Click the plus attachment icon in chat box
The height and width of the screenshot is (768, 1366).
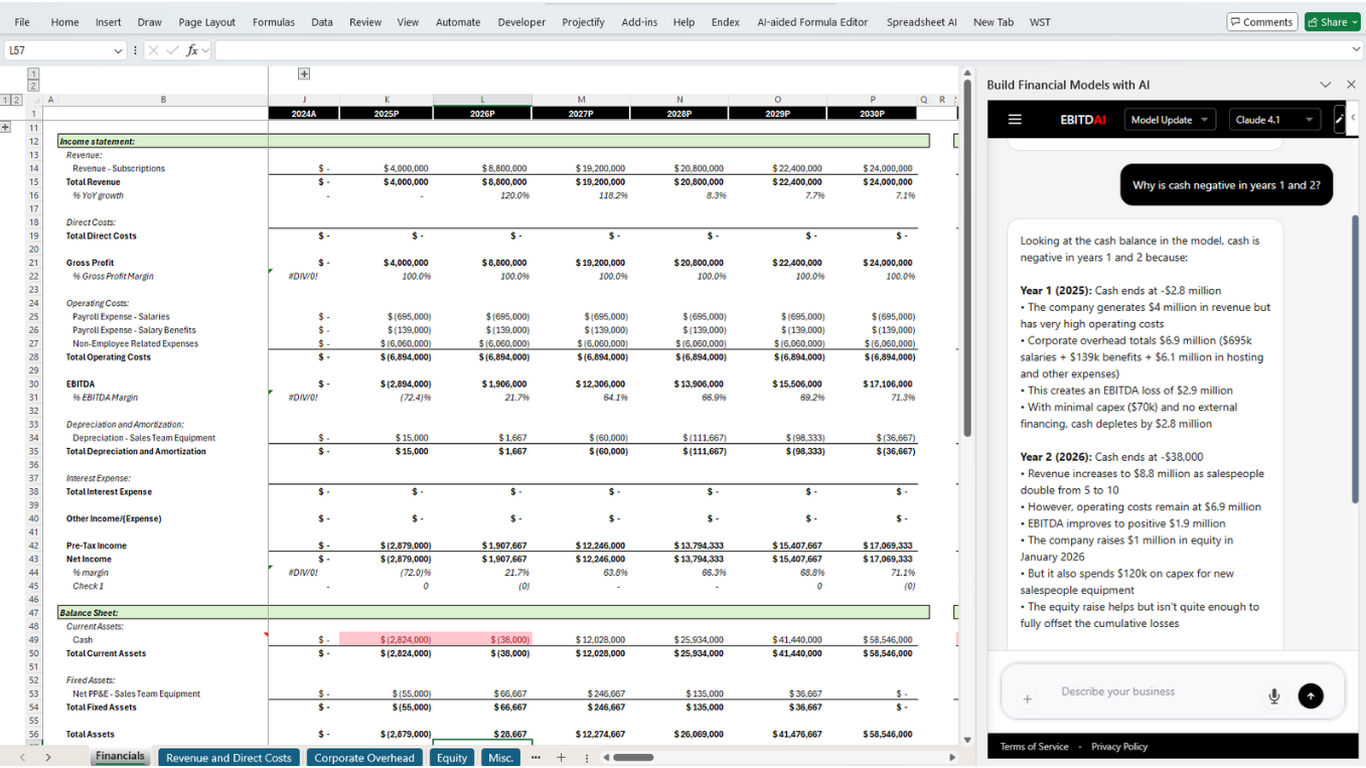click(1027, 699)
